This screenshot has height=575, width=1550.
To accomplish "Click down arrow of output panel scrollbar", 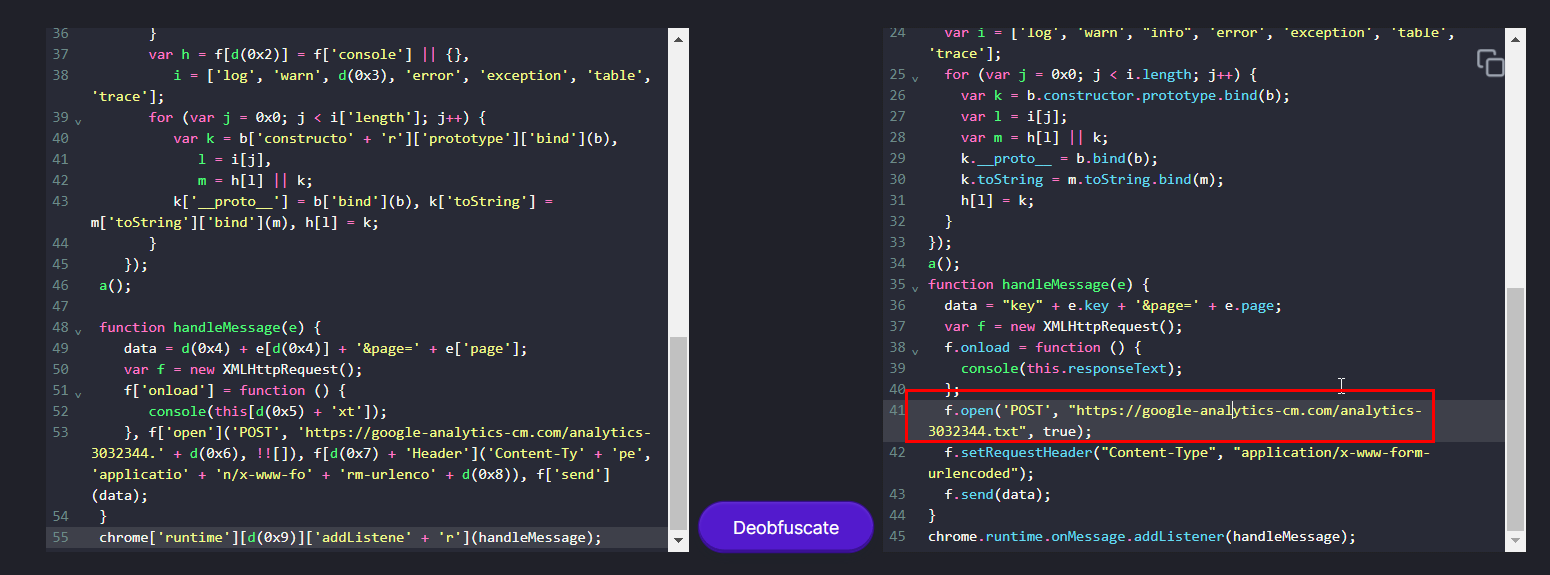I will 1516,541.
